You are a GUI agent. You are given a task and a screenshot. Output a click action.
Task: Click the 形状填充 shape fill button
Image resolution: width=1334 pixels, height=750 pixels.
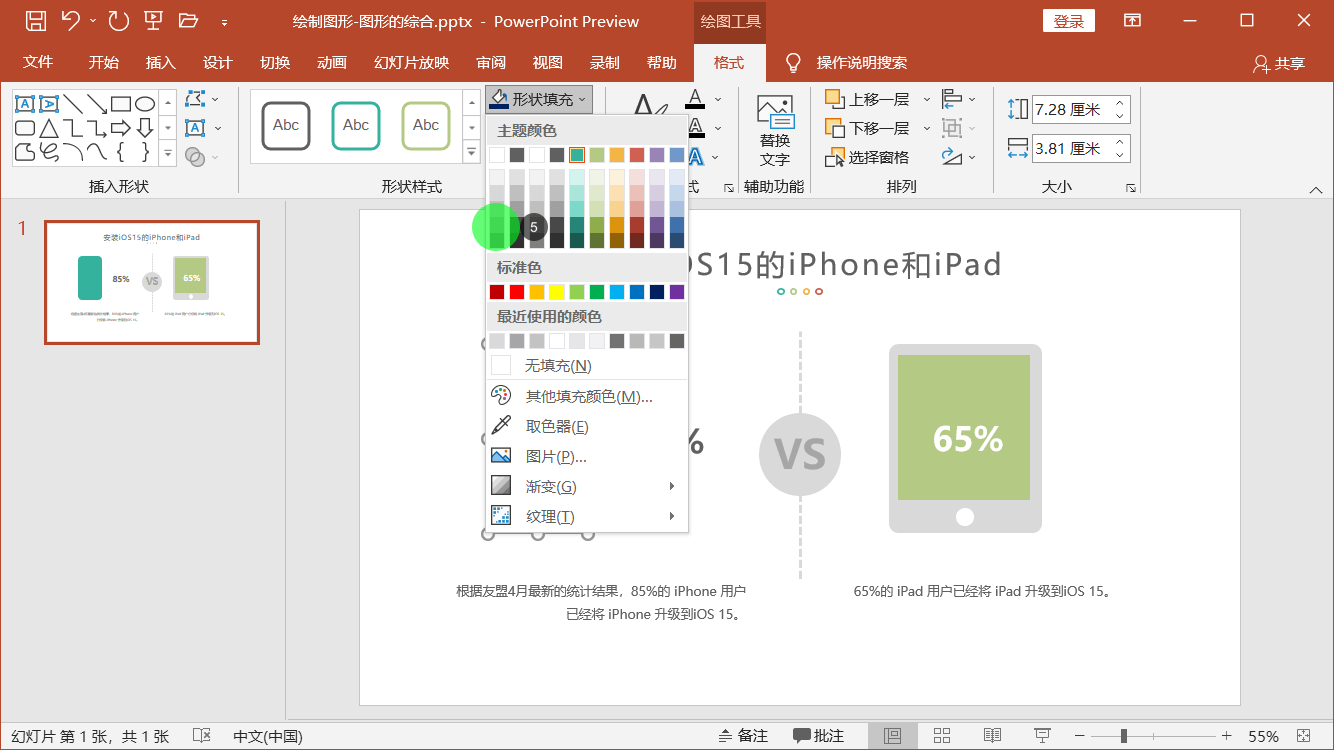(539, 99)
